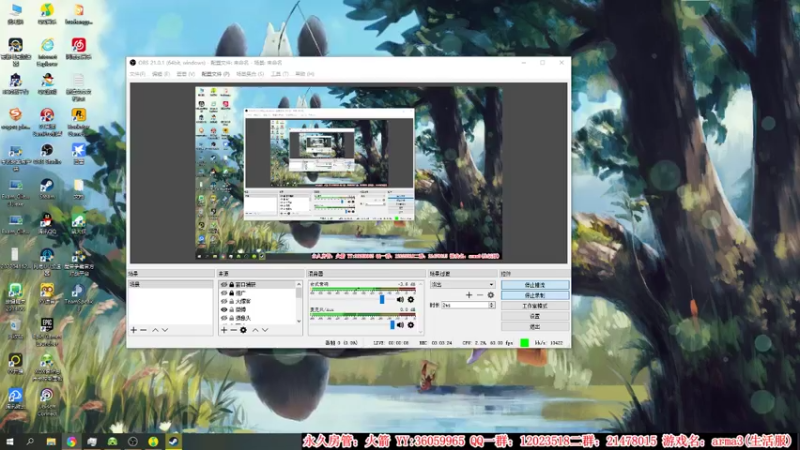Open the Tools menu in OBS

pyautogui.click(x=279, y=74)
